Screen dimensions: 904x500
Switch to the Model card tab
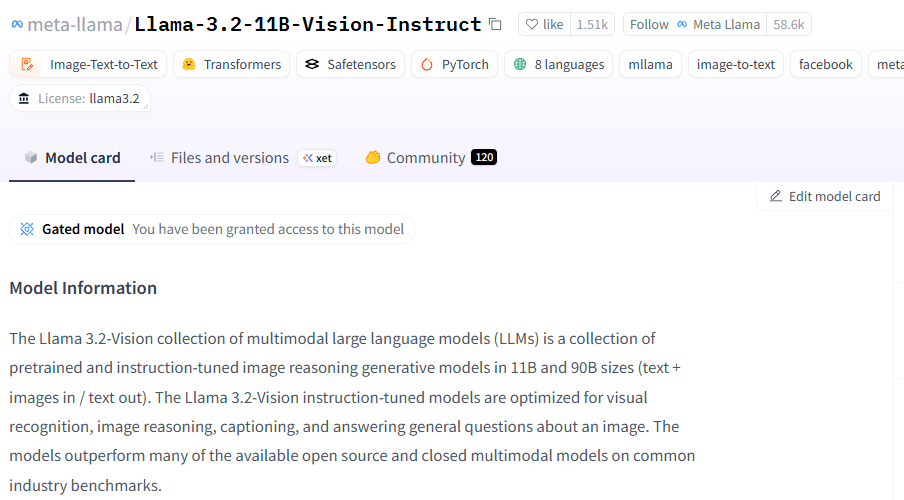click(x=72, y=157)
